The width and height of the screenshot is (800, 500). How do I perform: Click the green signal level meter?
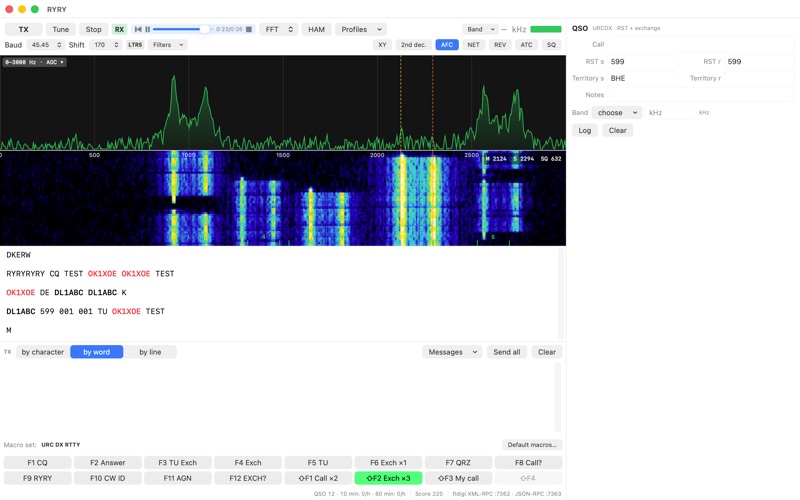[x=546, y=29]
